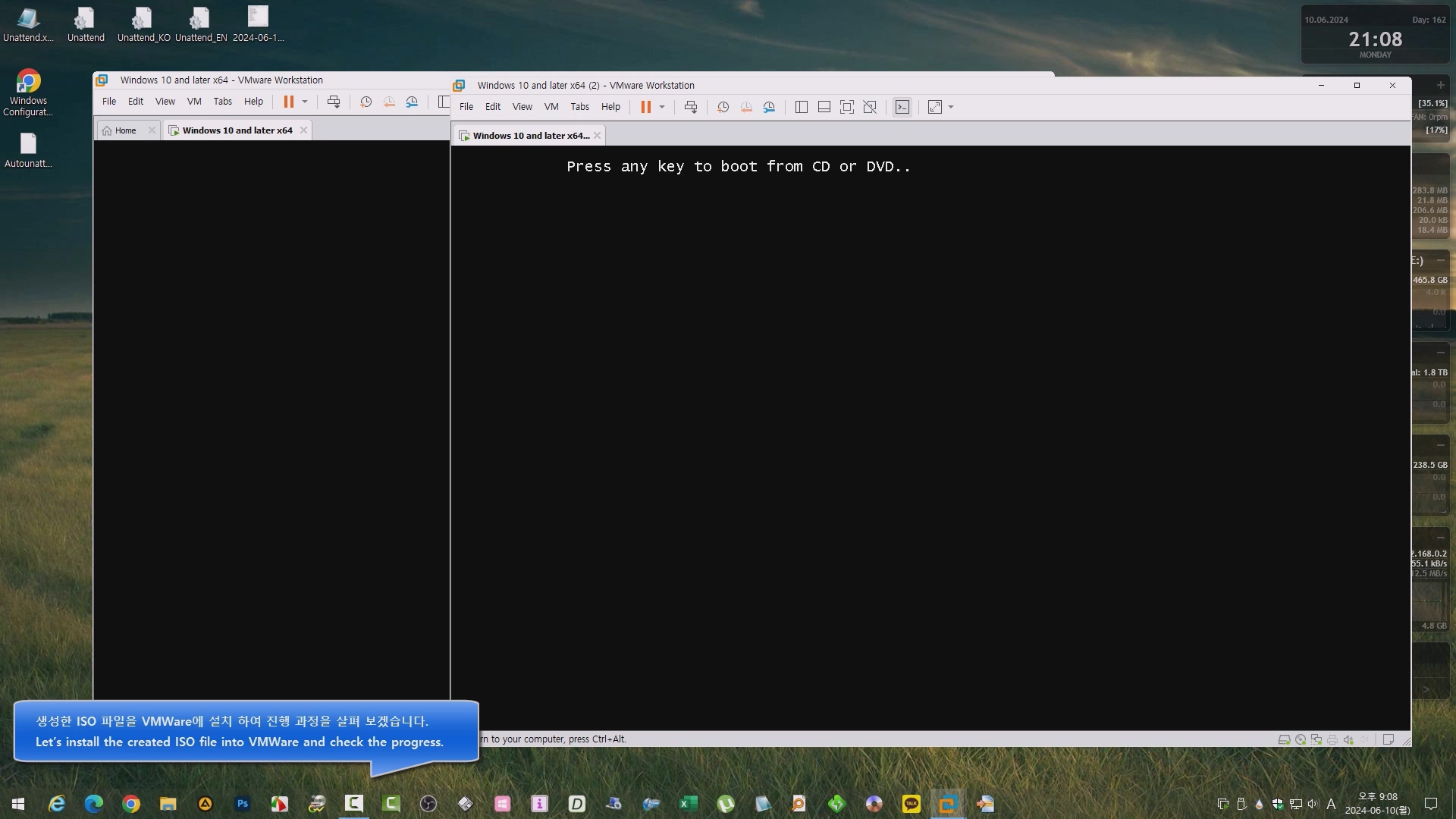Revert to snapshot in back VMware window
Screen dimensions: 1456x819
coord(389,102)
